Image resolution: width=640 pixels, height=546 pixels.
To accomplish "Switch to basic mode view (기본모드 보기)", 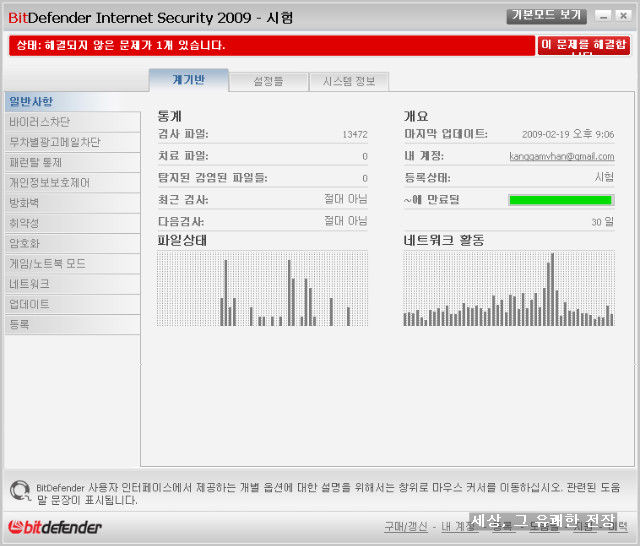I will tap(547, 16).
